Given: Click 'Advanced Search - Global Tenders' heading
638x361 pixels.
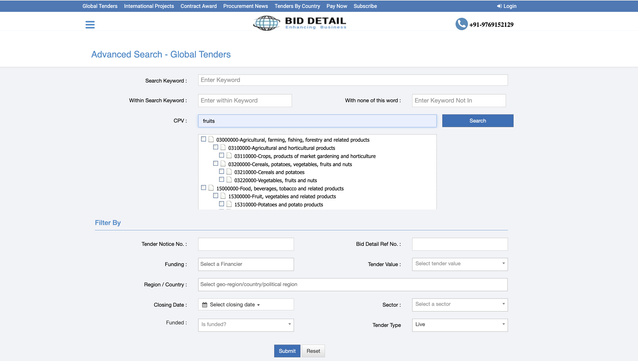Looking at the screenshot, I should 161,55.
